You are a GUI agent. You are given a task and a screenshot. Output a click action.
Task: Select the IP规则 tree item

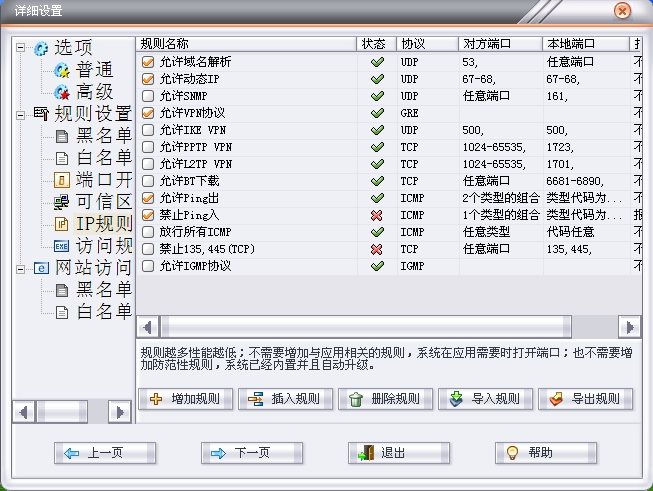coord(104,224)
